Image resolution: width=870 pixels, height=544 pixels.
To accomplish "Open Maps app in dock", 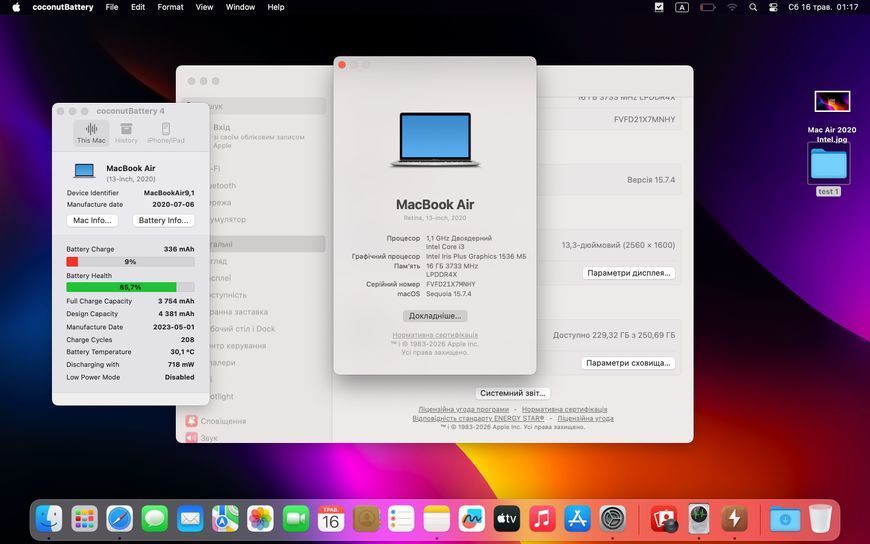I will [225, 519].
